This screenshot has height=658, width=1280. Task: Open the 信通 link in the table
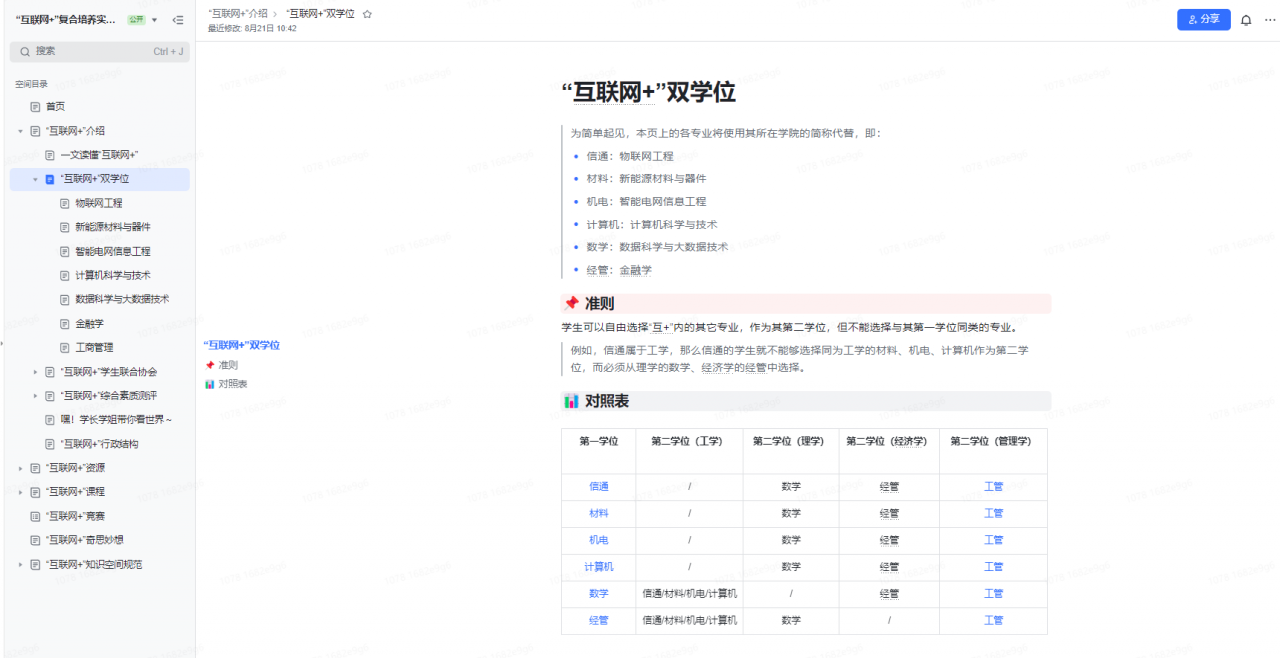click(x=598, y=487)
